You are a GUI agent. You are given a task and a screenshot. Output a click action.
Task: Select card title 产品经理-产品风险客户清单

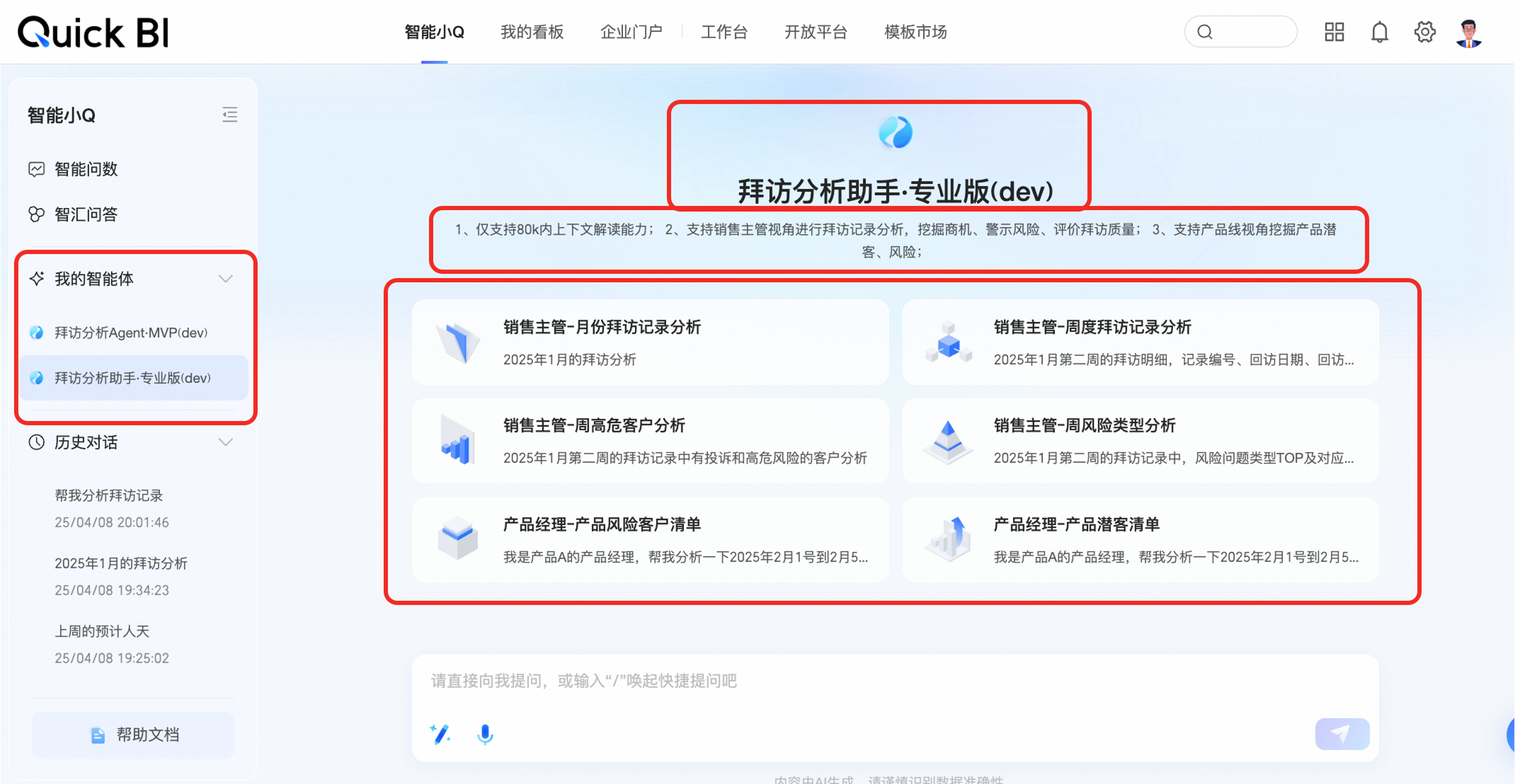602,525
